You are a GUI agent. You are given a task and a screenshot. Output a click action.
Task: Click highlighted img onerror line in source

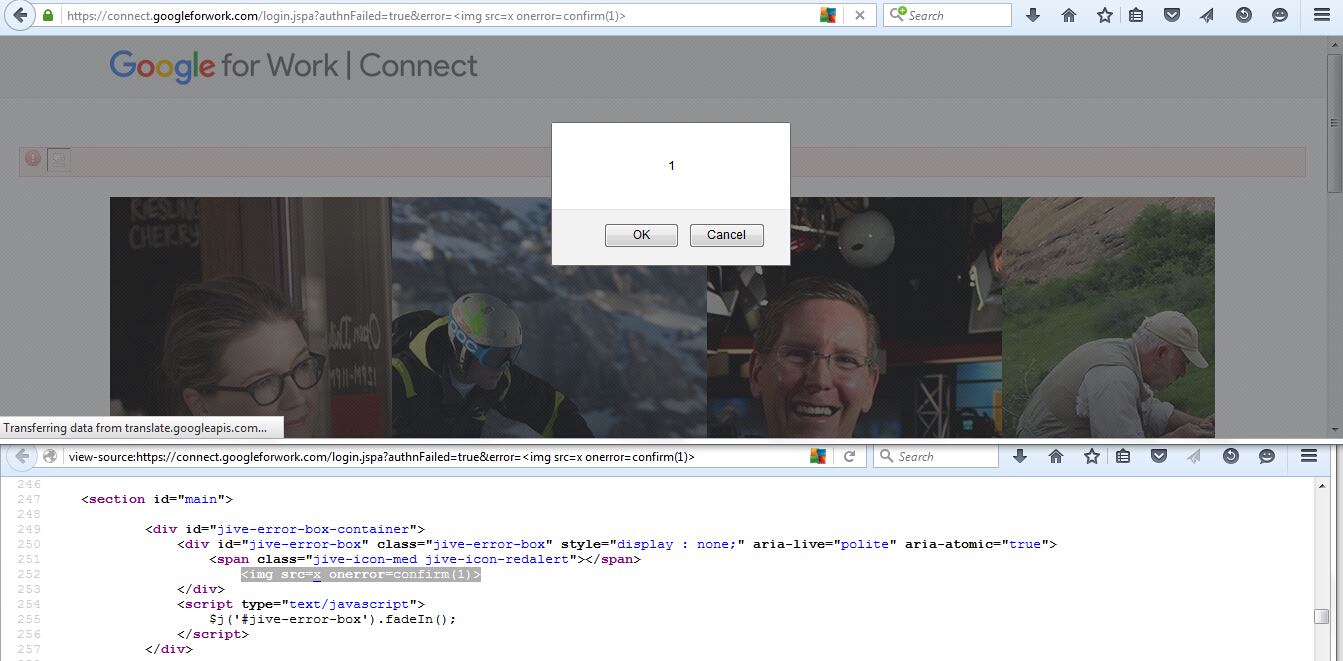361,575
